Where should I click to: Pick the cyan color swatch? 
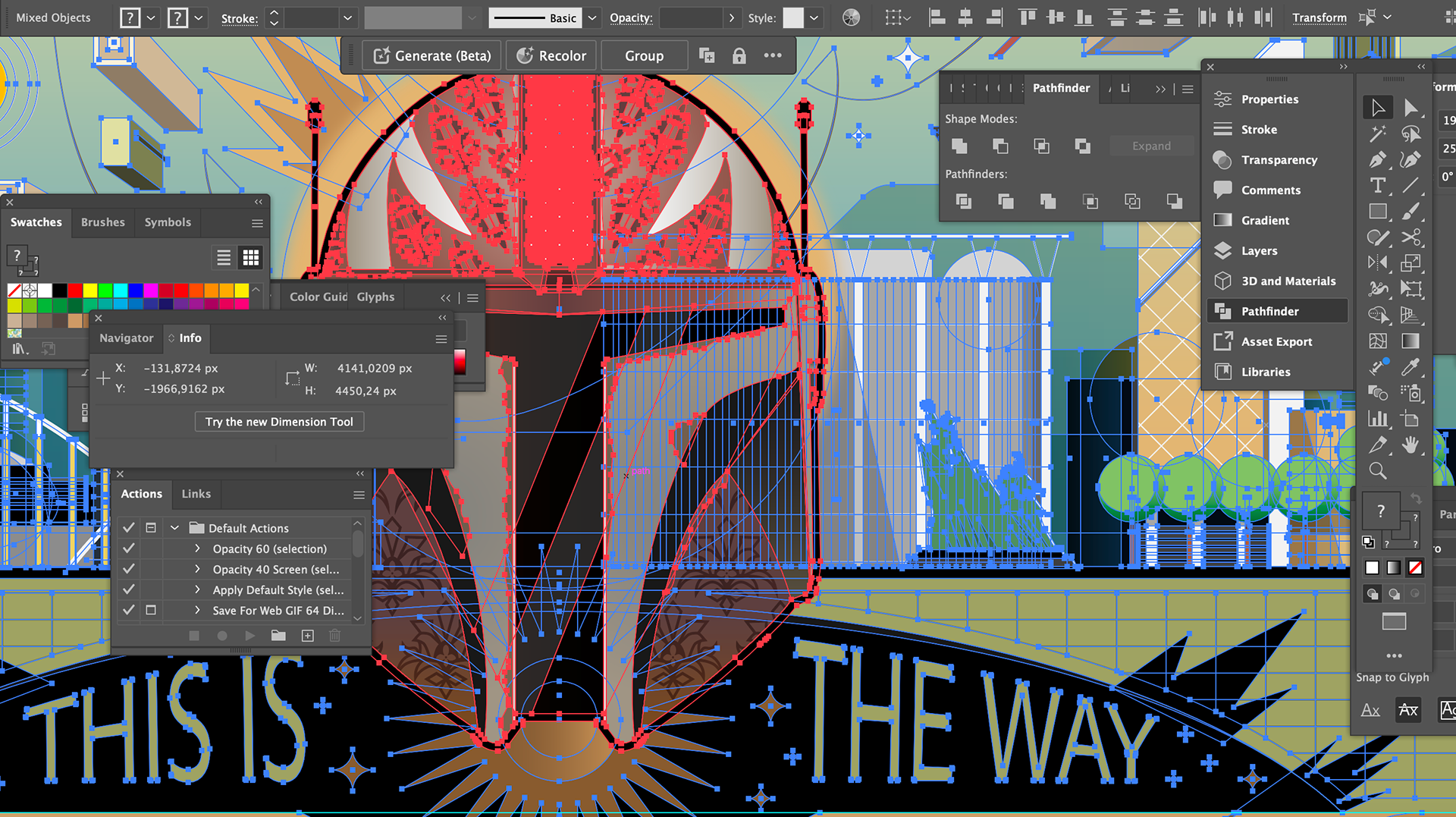pos(121,290)
